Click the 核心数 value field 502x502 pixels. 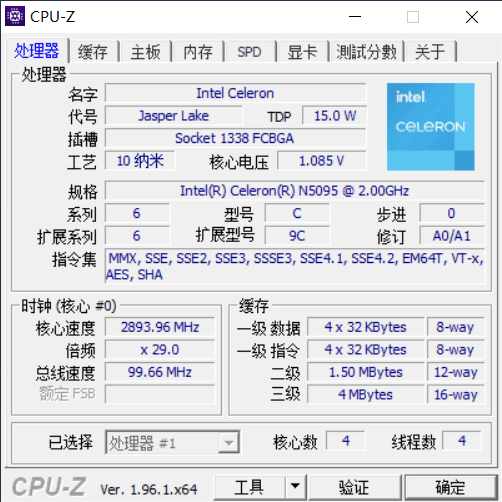pyautogui.click(x=346, y=441)
